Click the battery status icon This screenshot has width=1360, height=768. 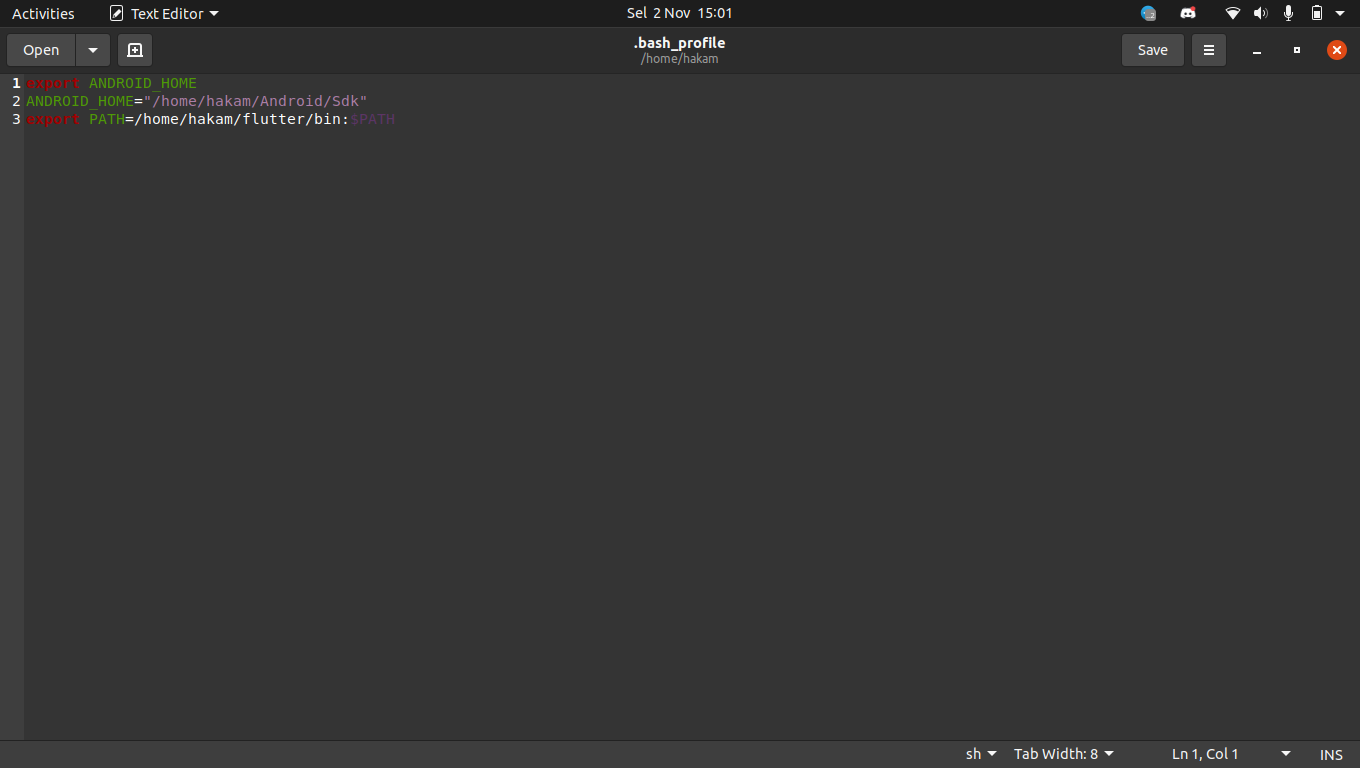1315,13
